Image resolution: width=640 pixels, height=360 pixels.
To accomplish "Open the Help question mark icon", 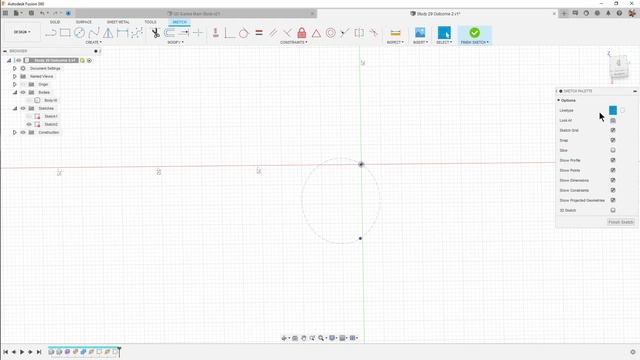I will 619,13.
